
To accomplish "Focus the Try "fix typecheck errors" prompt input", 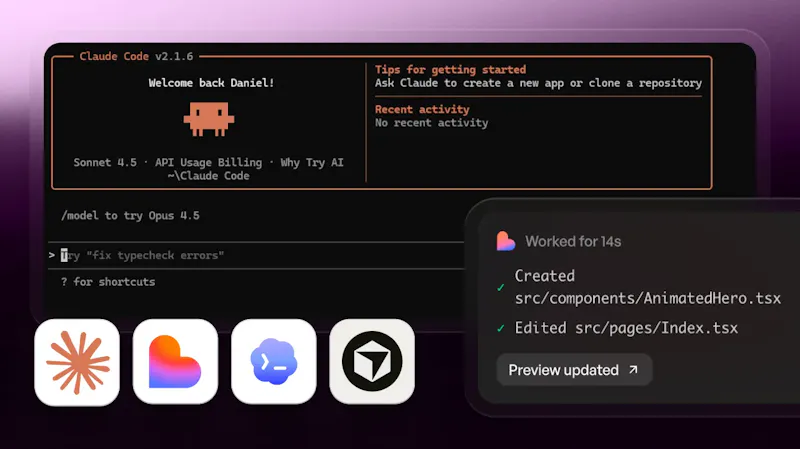I will [255, 255].
